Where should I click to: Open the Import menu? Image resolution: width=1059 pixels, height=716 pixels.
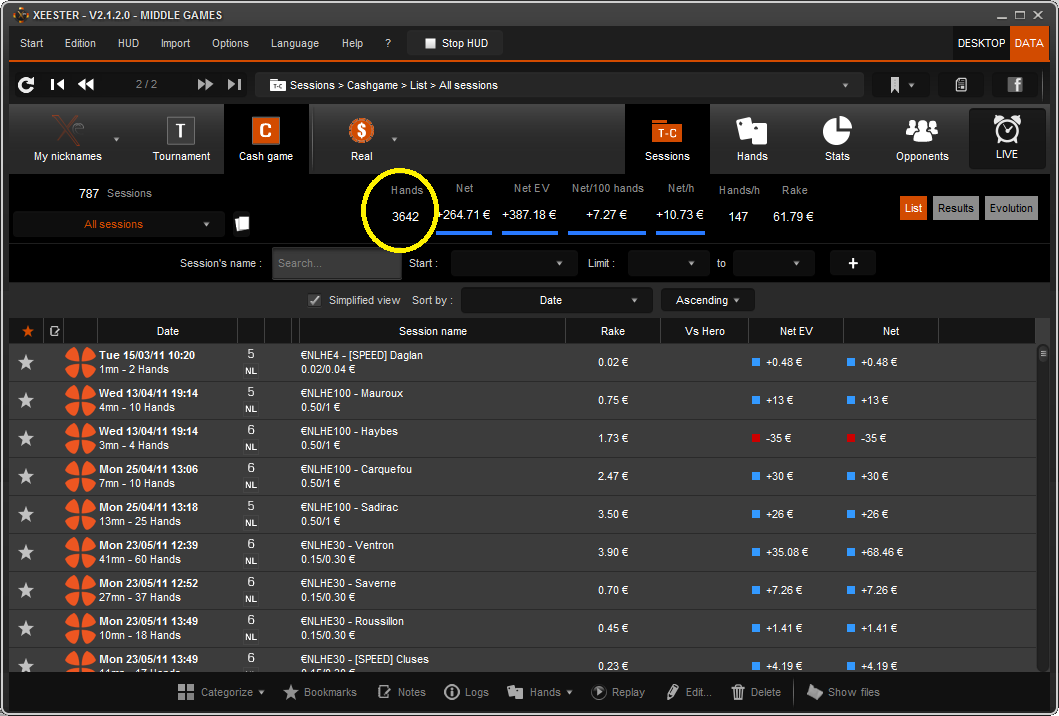pyautogui.click(x=176, y=43)
